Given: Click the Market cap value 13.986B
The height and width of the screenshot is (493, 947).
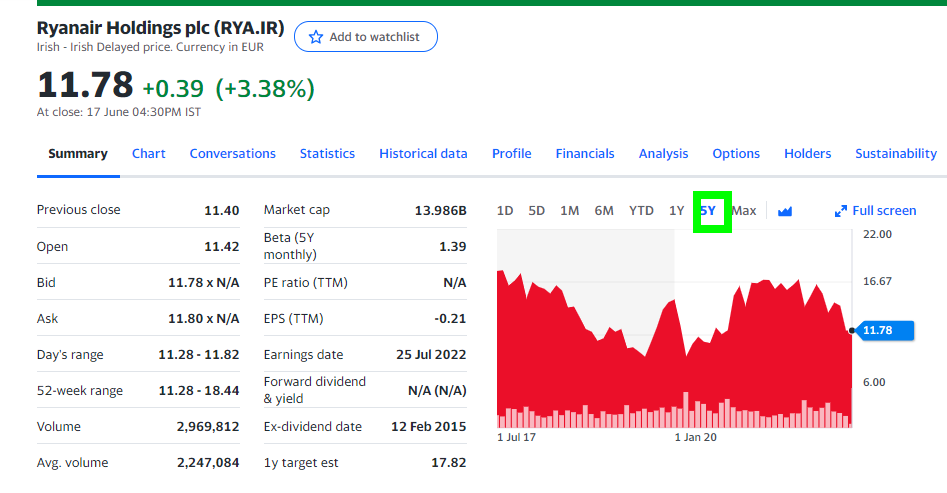Looking at the screenshot, I should point(440,210).
